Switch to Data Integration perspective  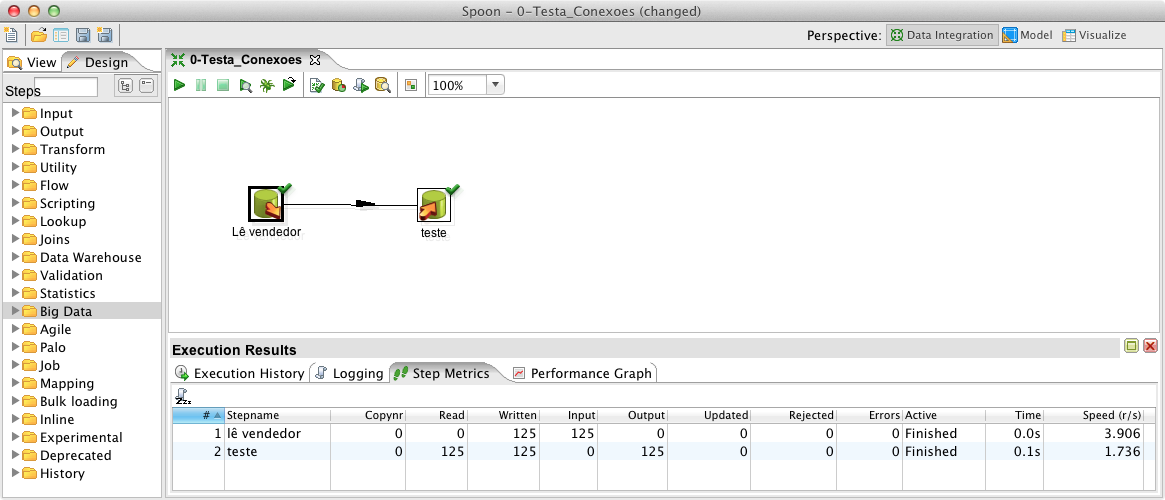point(942,35)
